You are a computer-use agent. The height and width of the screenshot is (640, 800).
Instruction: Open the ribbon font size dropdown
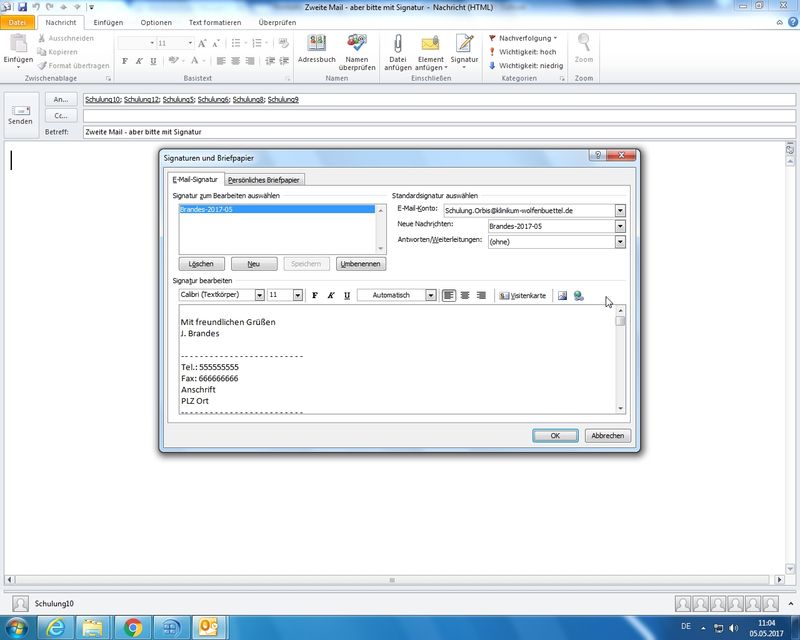point(190,43)
